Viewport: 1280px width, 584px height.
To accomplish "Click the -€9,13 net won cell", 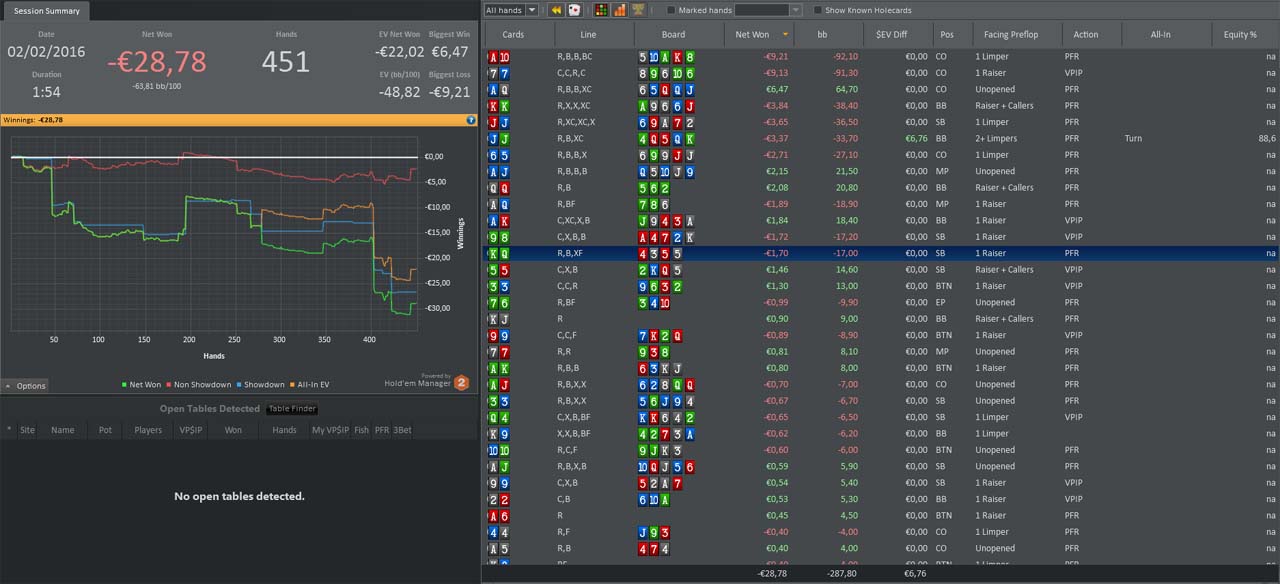I will pyautogui.click(x=776, y=73).
